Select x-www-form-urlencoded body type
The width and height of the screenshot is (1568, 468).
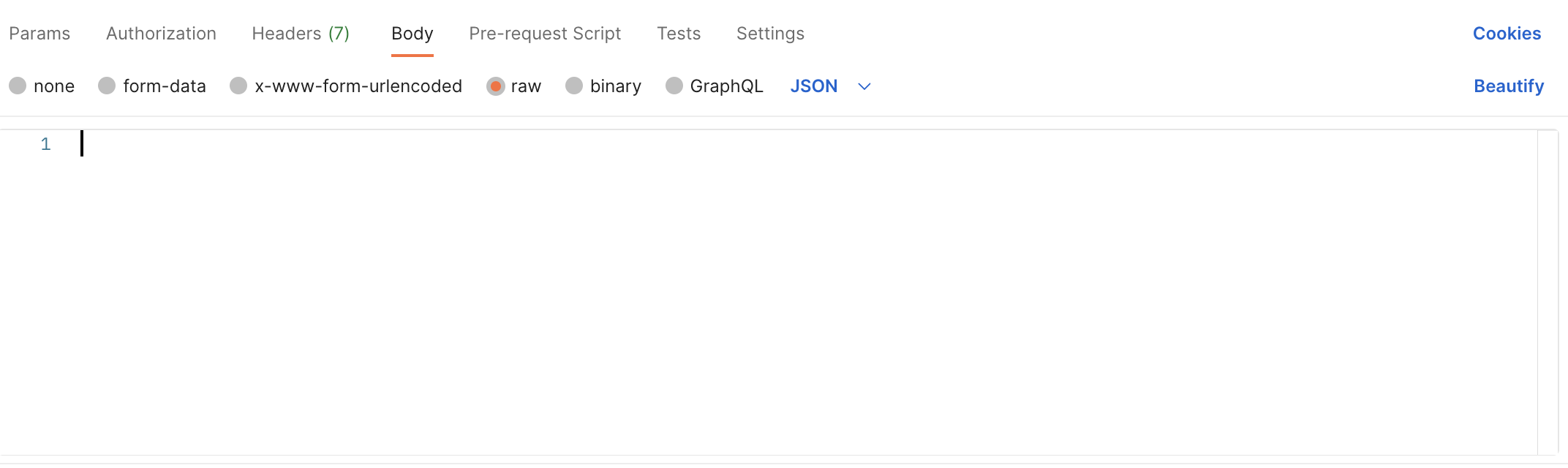click(x=239, y=86)
